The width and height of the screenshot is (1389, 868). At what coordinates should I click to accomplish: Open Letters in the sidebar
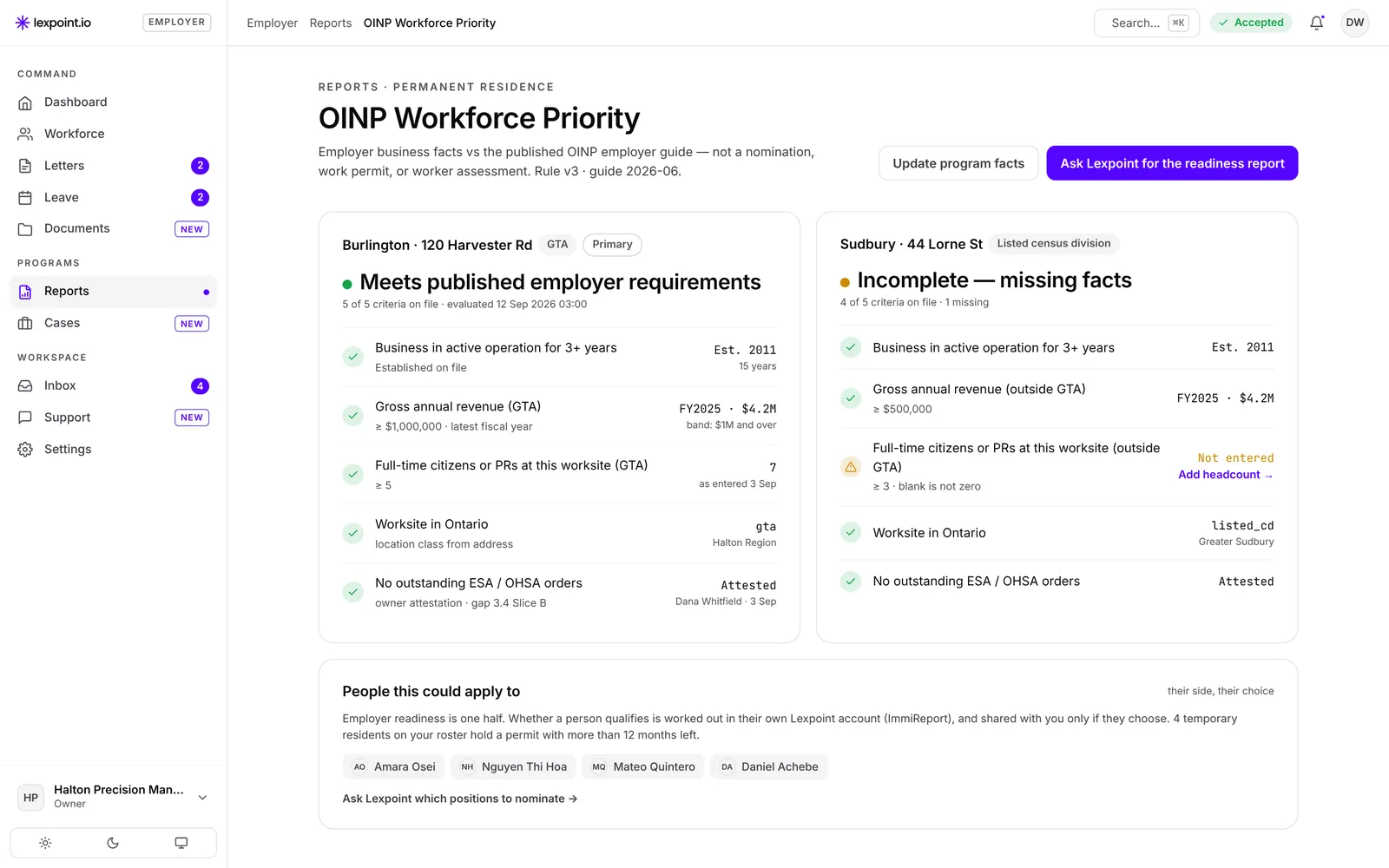pos(113,166)
